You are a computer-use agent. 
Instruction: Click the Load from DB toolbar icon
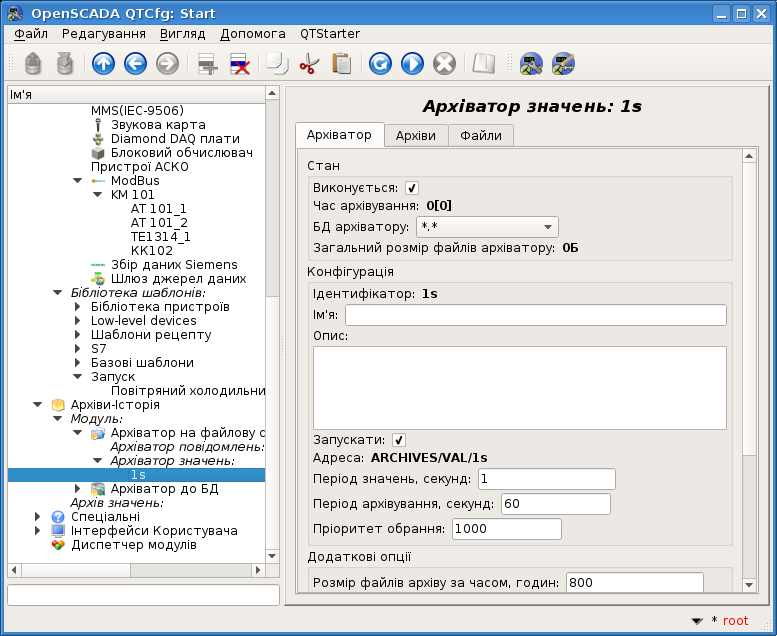pos(33,64)
